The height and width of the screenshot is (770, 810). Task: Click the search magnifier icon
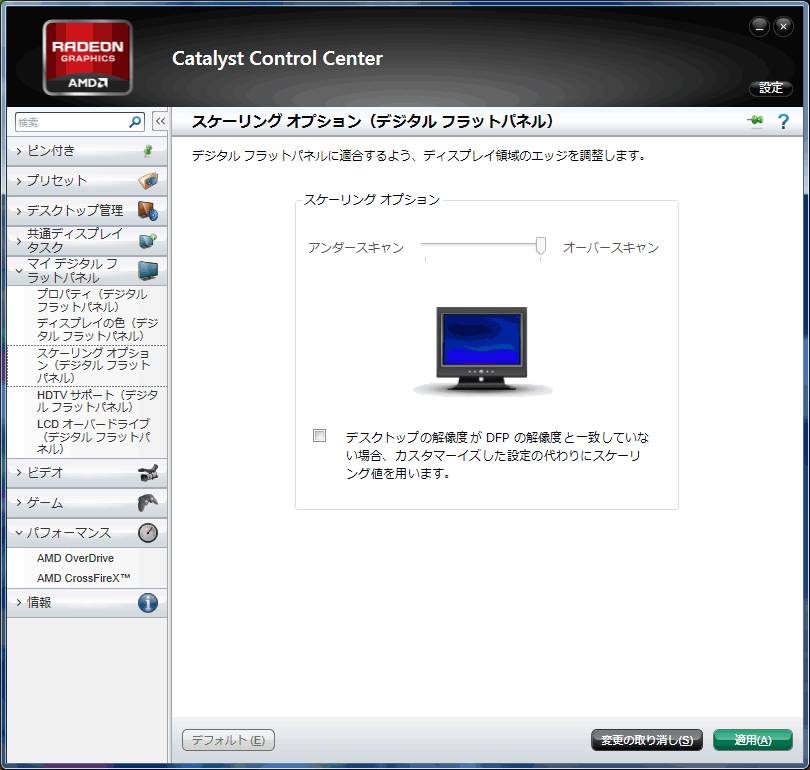pos(135,122)
